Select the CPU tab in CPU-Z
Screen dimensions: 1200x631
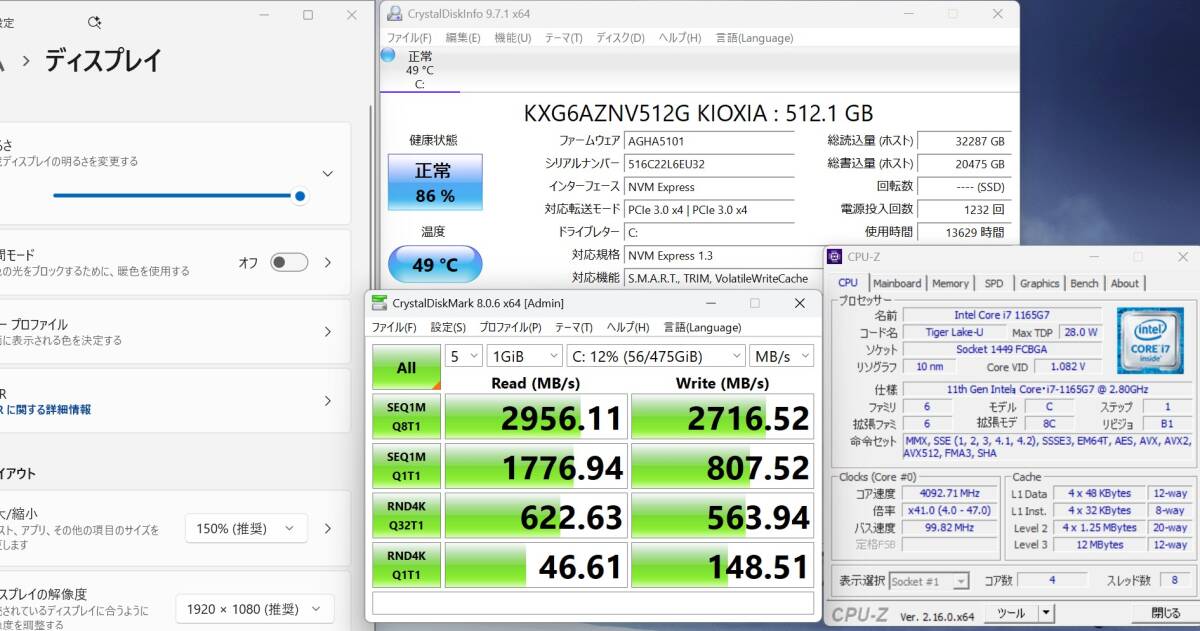[x=847, y=283]
